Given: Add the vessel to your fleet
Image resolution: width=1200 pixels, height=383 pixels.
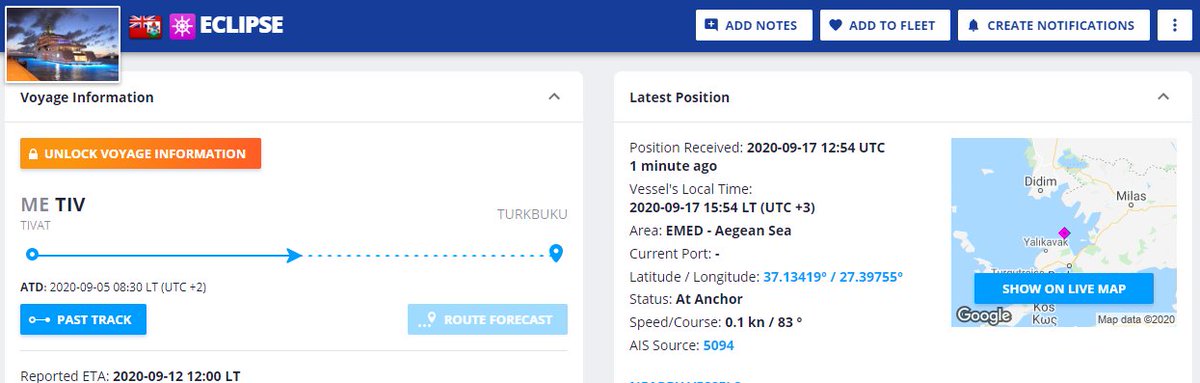Looking at the screenshot, I should click(884, 25).
